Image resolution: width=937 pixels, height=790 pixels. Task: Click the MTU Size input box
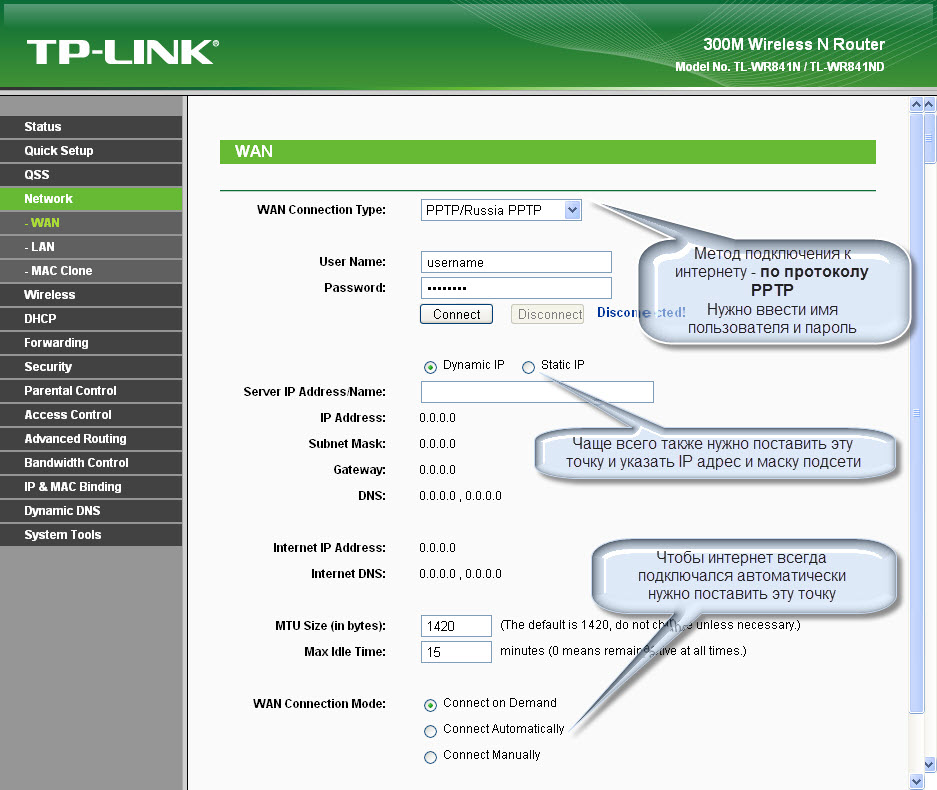(456, 626)
